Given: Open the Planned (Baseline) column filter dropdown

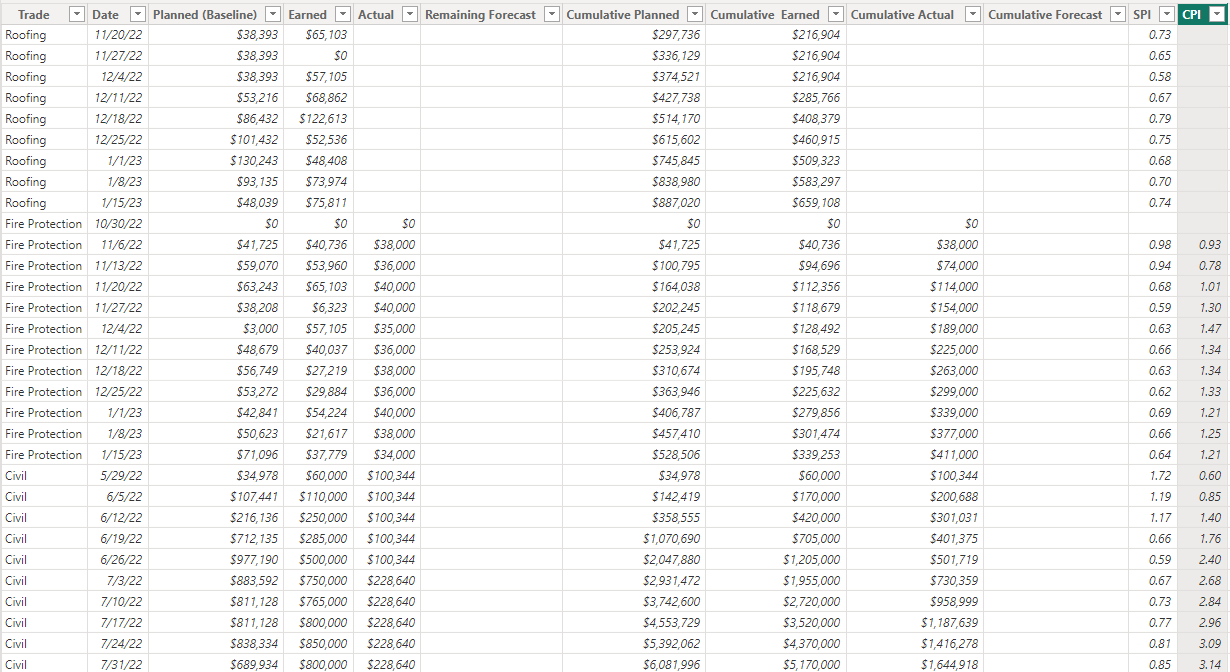Looking at the screenshot, I should pos(275,15).
